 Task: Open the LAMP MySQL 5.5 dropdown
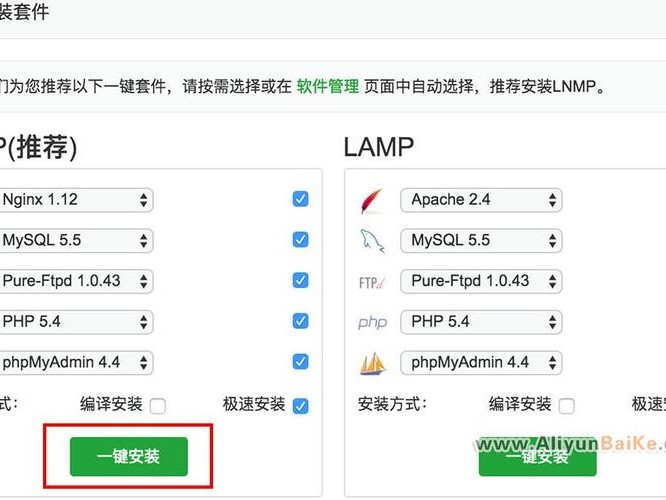tap(481, 240)
